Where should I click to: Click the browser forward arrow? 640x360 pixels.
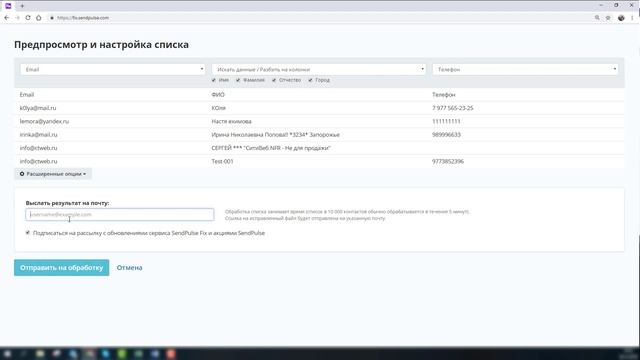pos(18,18)
